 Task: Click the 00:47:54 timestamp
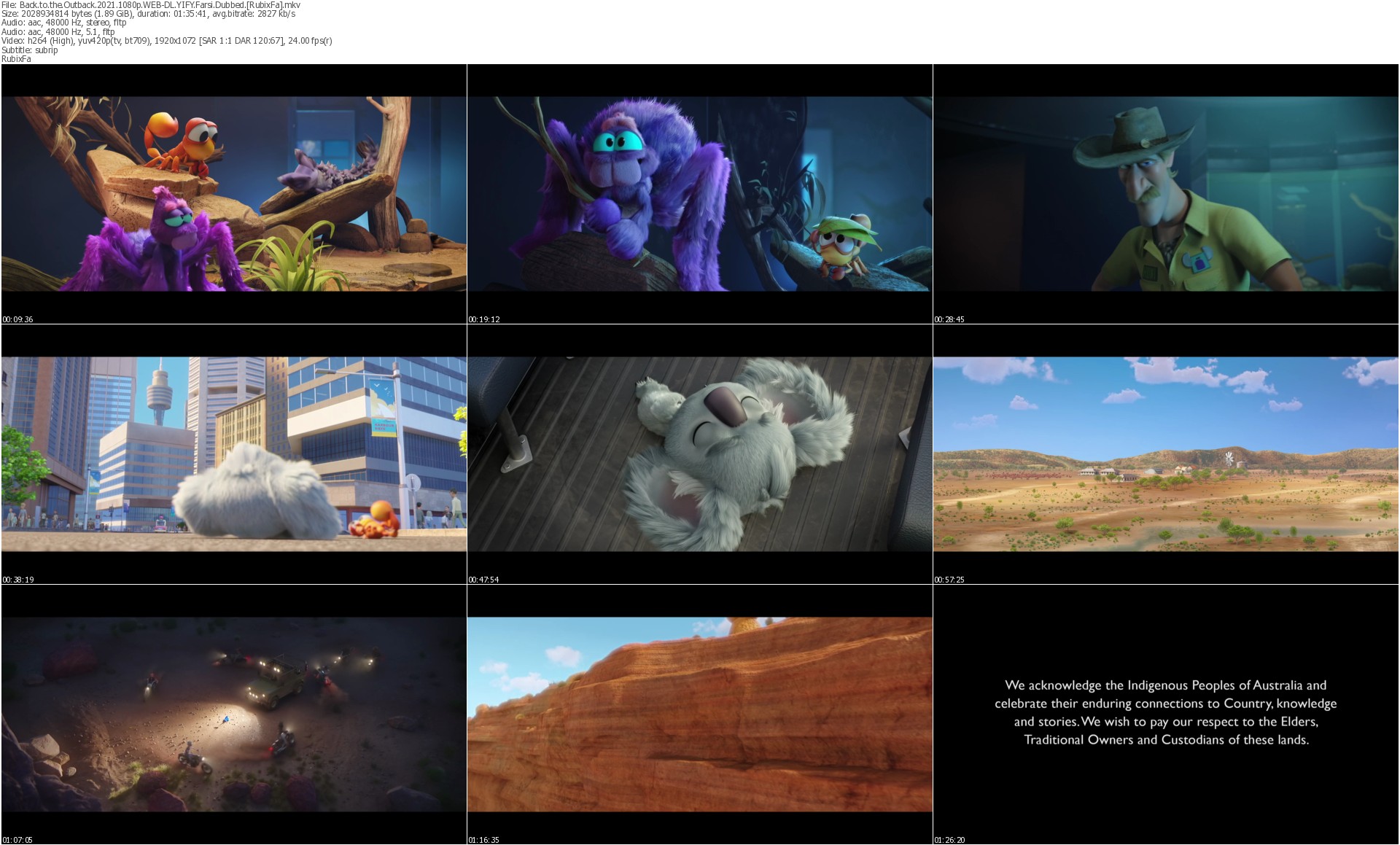(x=484, y=580)
